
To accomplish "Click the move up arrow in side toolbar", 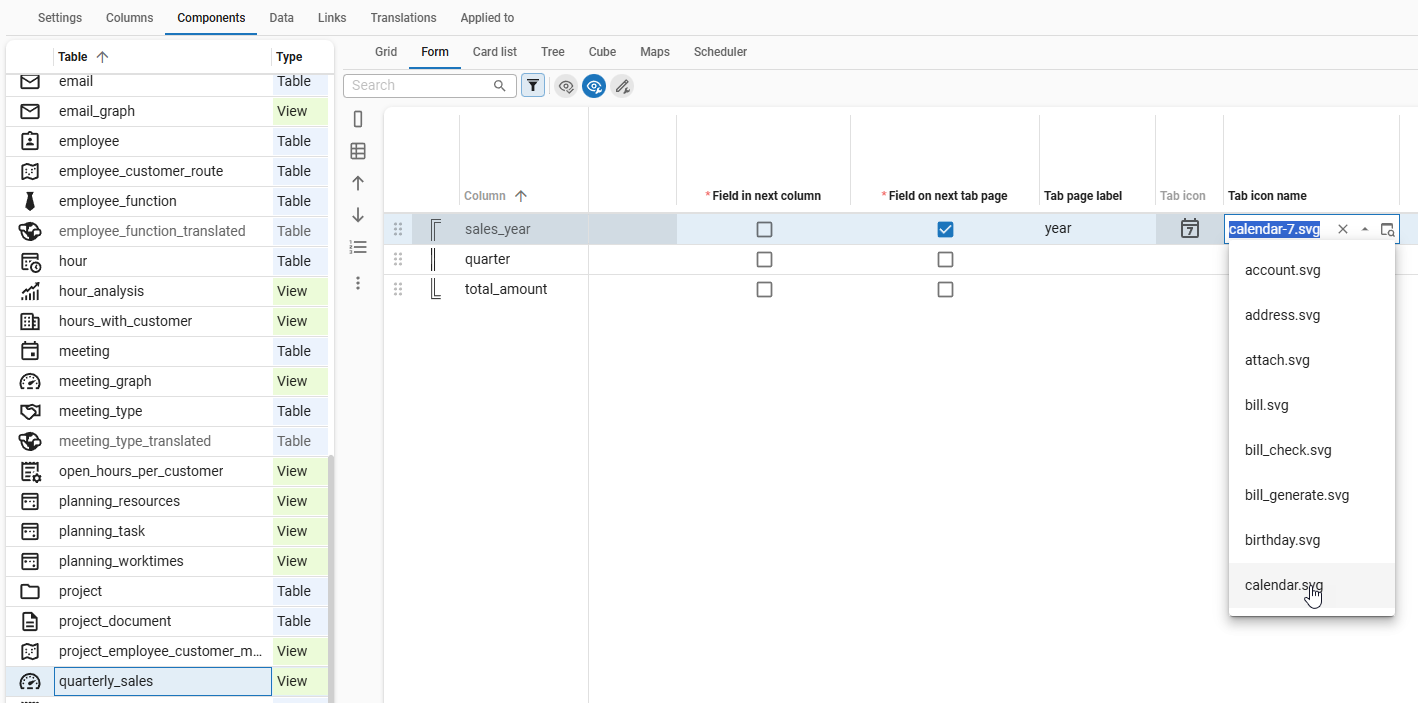I will (x=358, y=183).
